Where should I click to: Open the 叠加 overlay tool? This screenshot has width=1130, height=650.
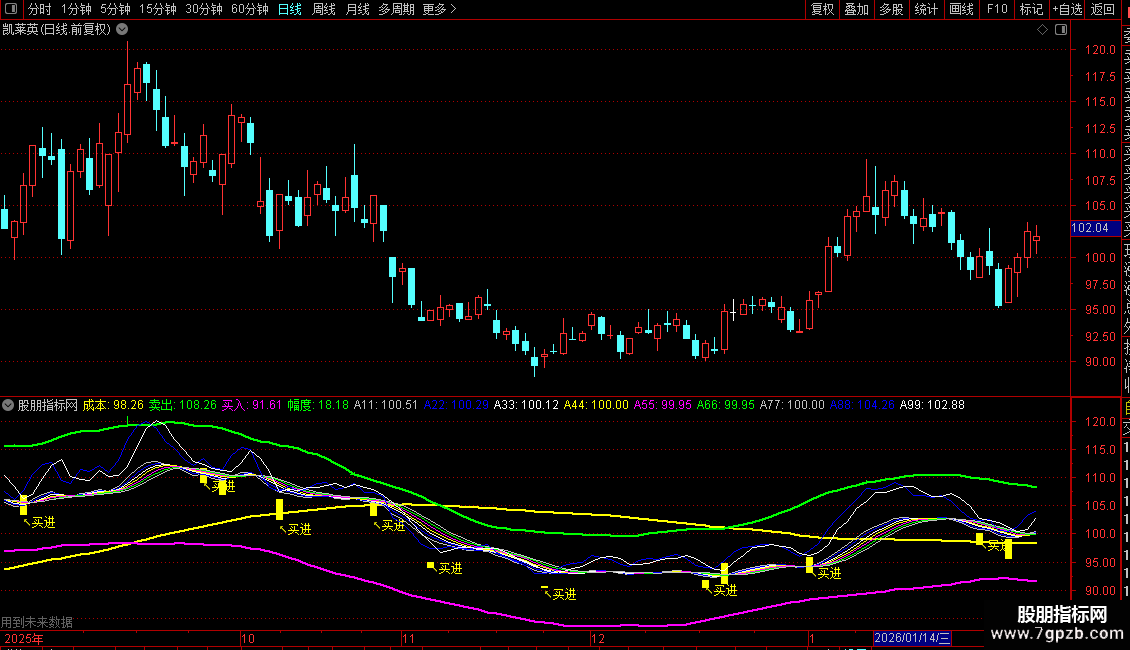[x=856, y=9]
